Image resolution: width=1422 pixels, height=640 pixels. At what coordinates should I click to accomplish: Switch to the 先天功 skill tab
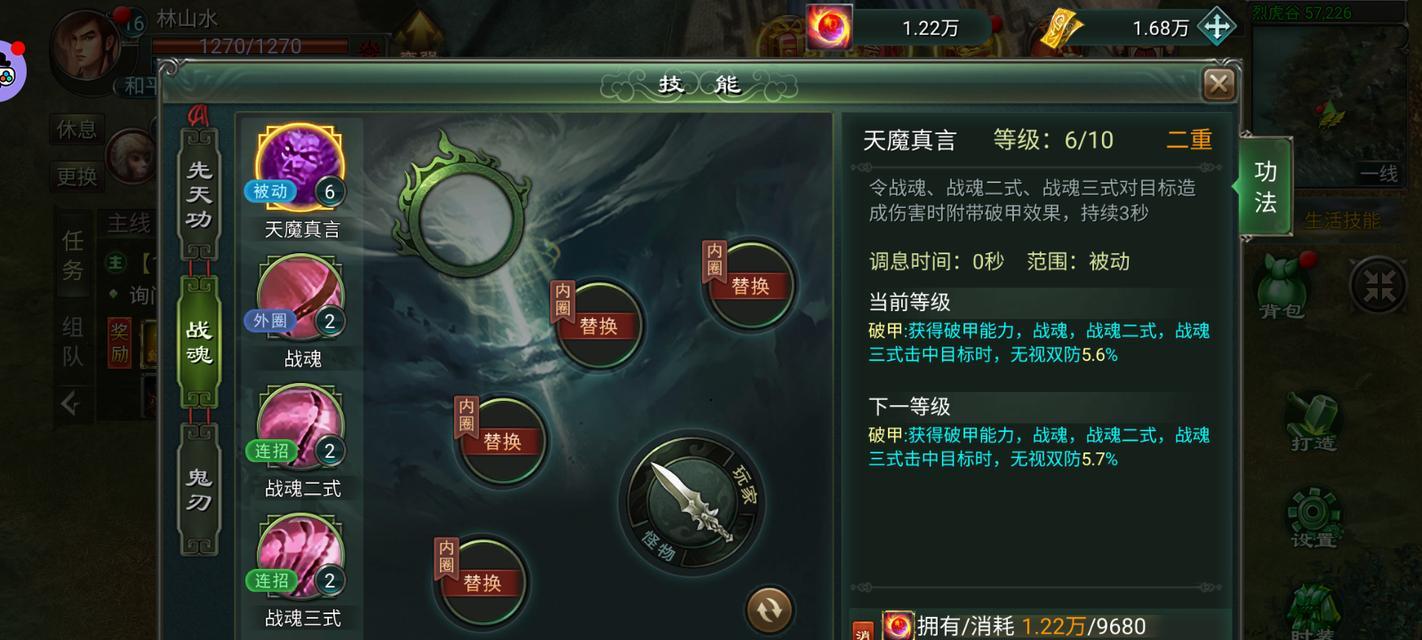coord(199,194)
